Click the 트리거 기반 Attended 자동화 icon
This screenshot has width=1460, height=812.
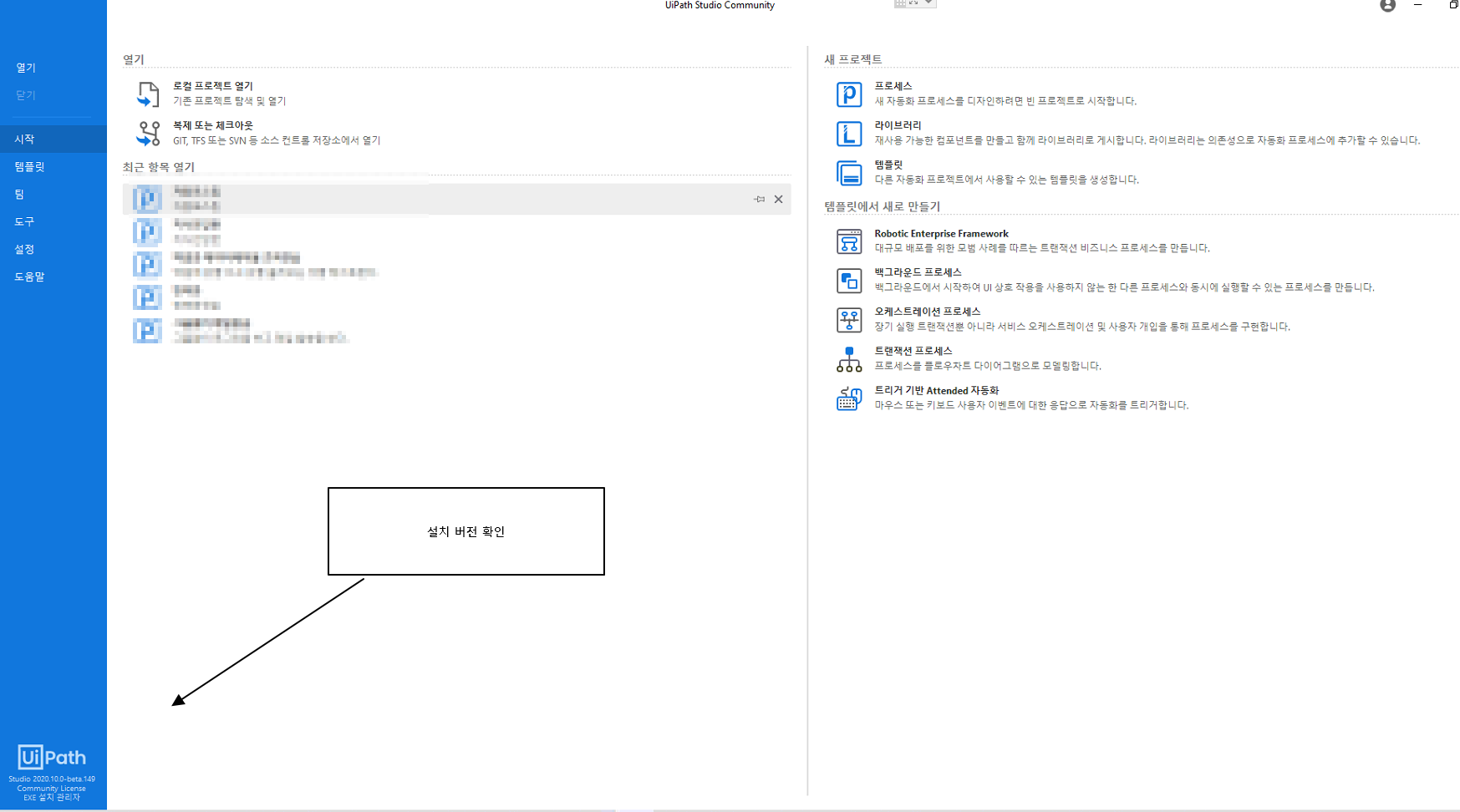click(x=849, y=398)
